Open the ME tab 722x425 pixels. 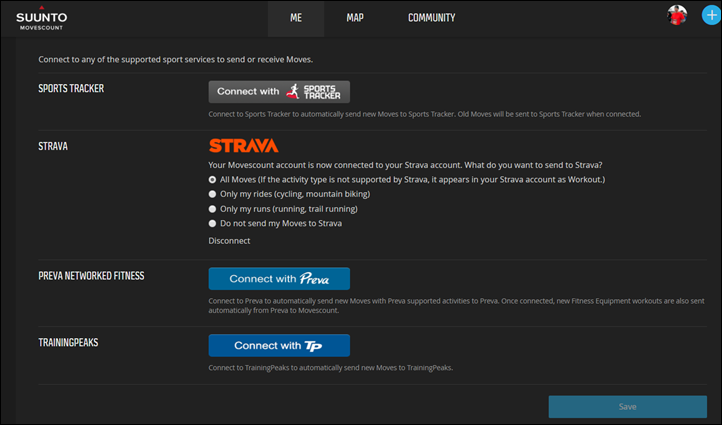click(296, 18)
